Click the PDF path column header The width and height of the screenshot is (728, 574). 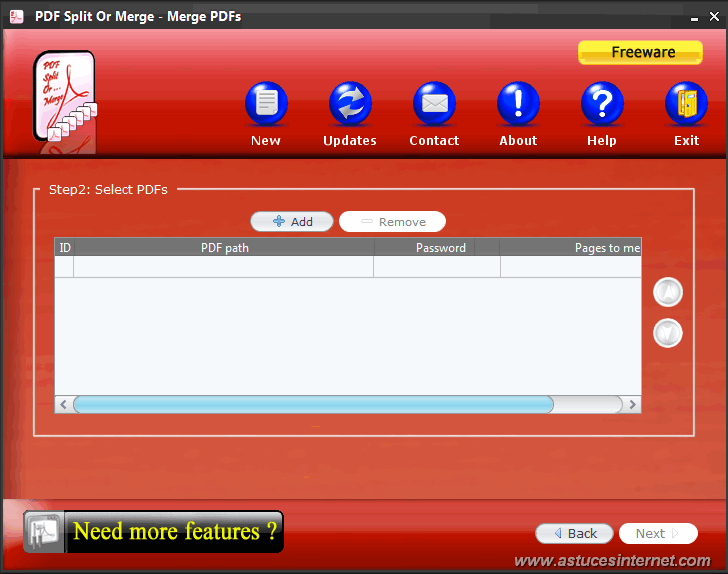coord(224,248)
